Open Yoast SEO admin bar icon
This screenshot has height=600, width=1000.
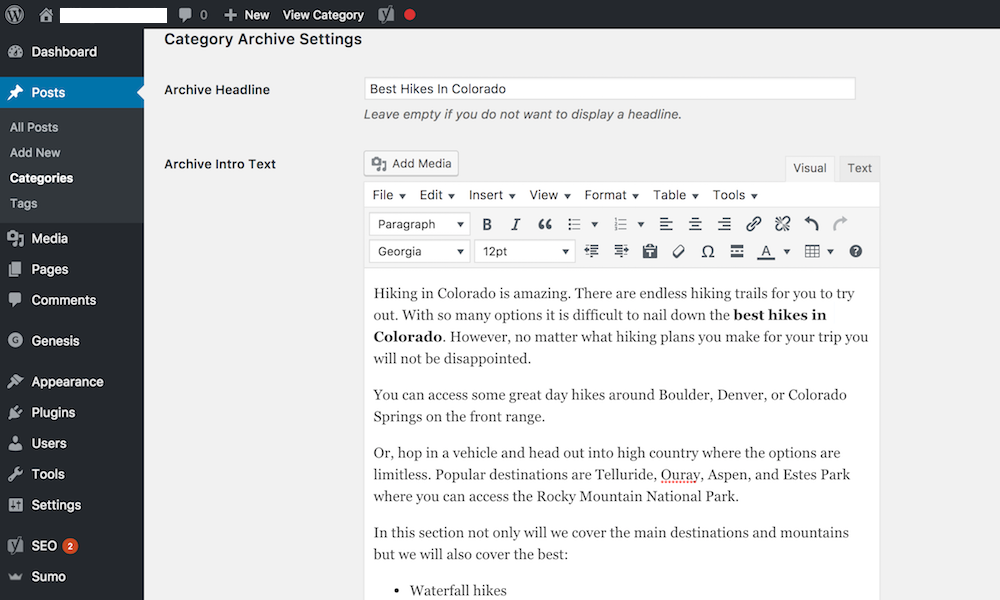pyautogui.click(x=386, y=15)
